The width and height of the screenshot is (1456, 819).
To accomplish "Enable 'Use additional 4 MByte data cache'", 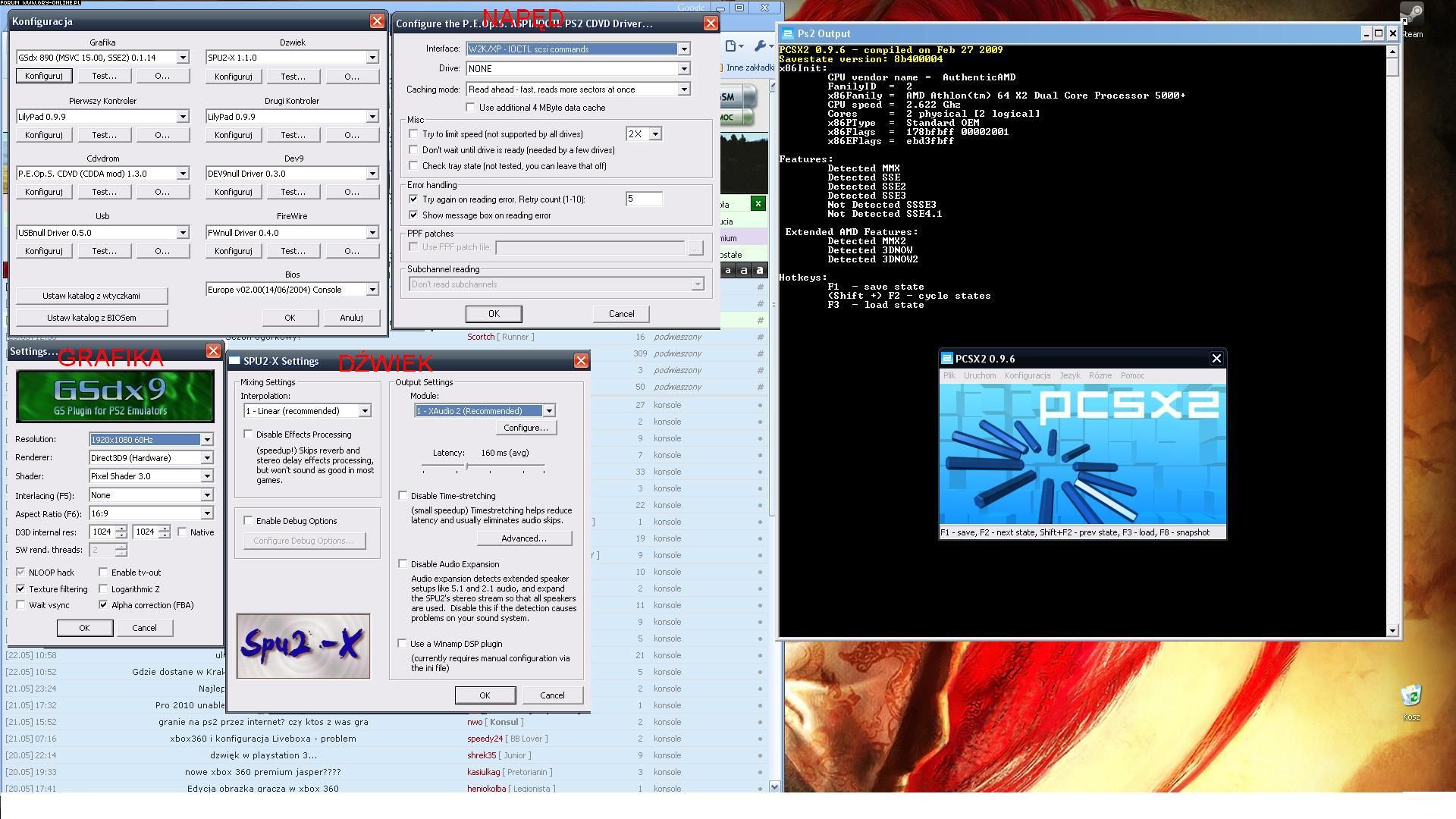I will point(470,108).
